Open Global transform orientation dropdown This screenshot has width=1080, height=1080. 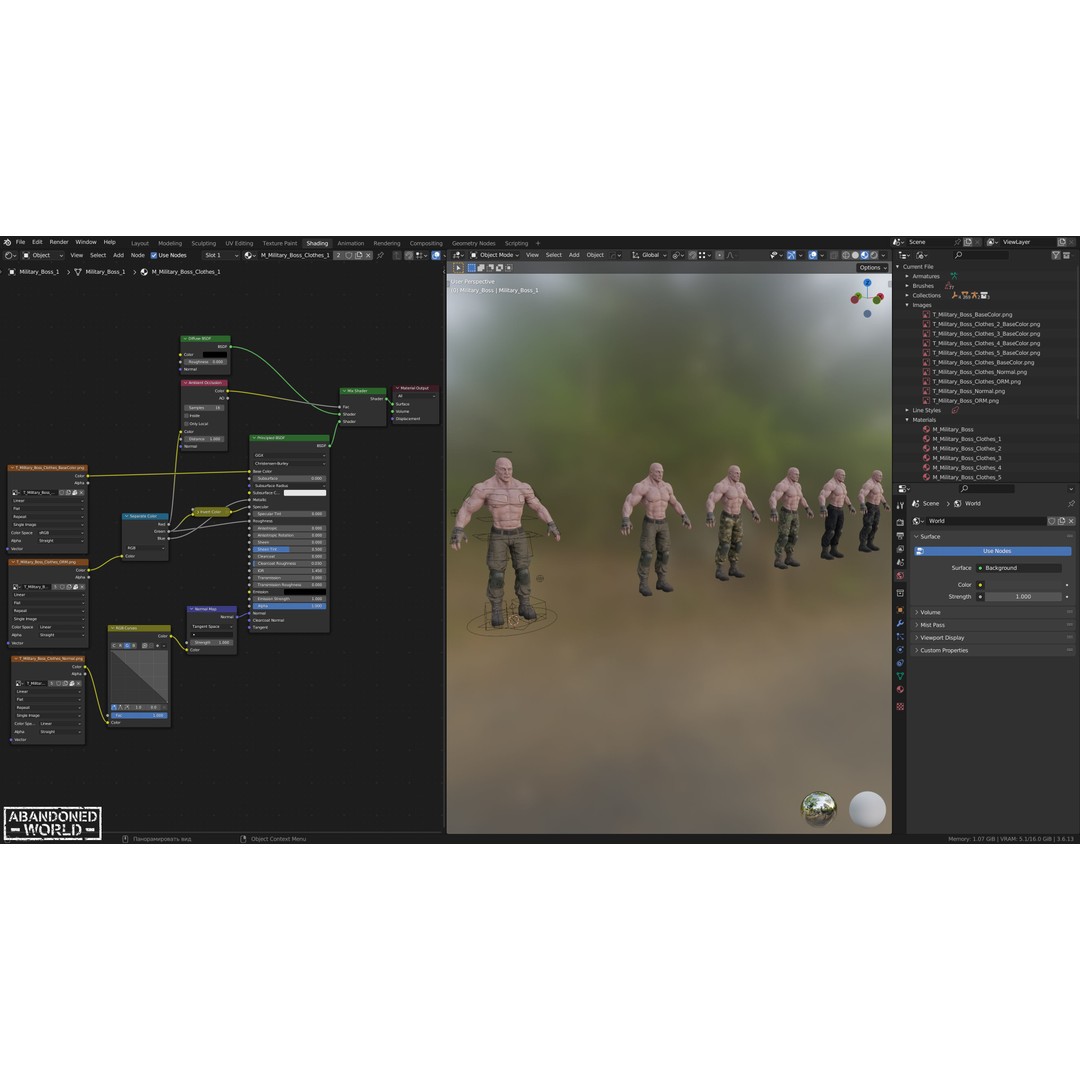650,256
